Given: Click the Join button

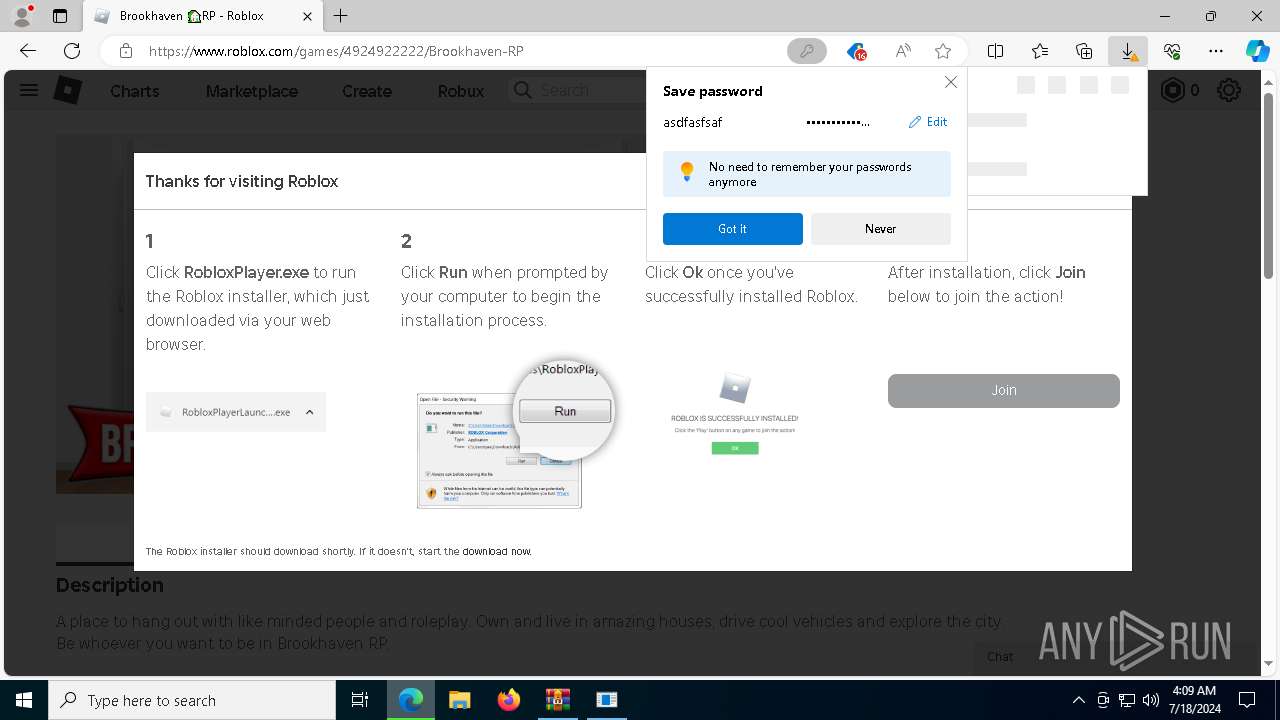Looking at the screenshot, I should pyautogui.click(x=1004, y=391).
